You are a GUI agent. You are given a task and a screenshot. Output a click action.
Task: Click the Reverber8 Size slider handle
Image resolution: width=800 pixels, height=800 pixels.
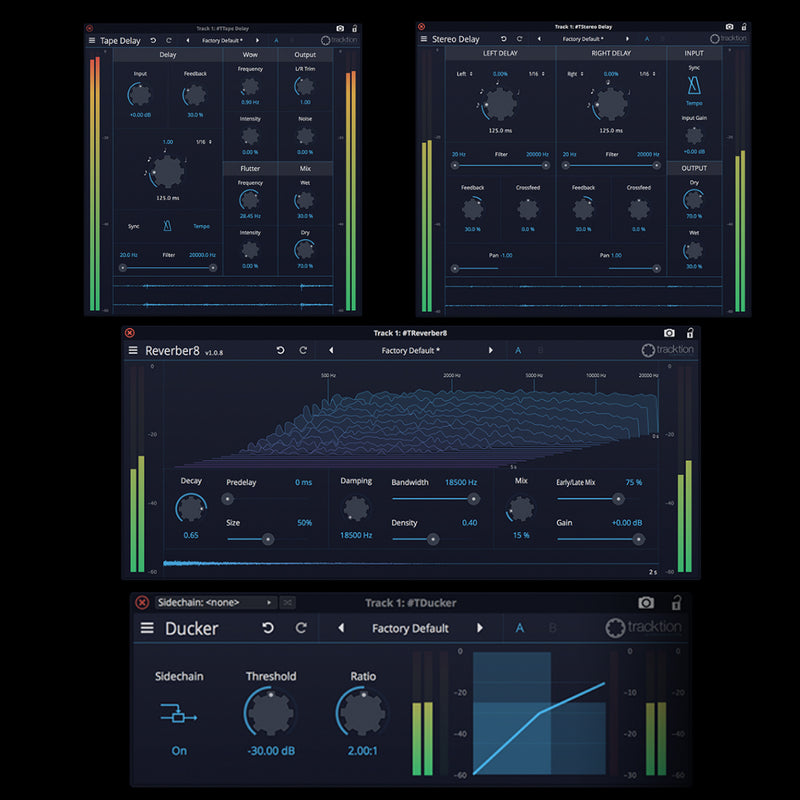click(267, 539)
